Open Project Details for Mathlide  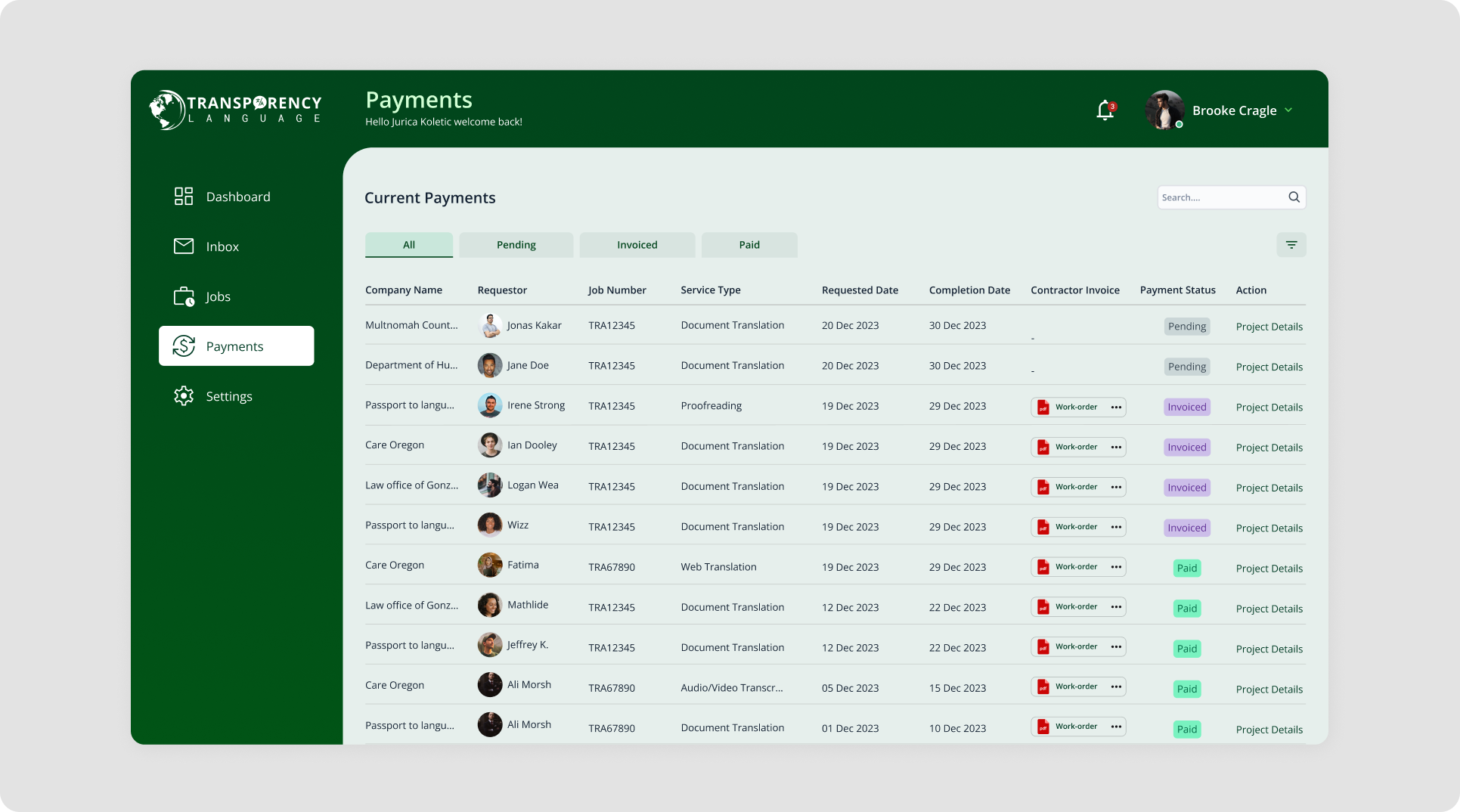1269,609
